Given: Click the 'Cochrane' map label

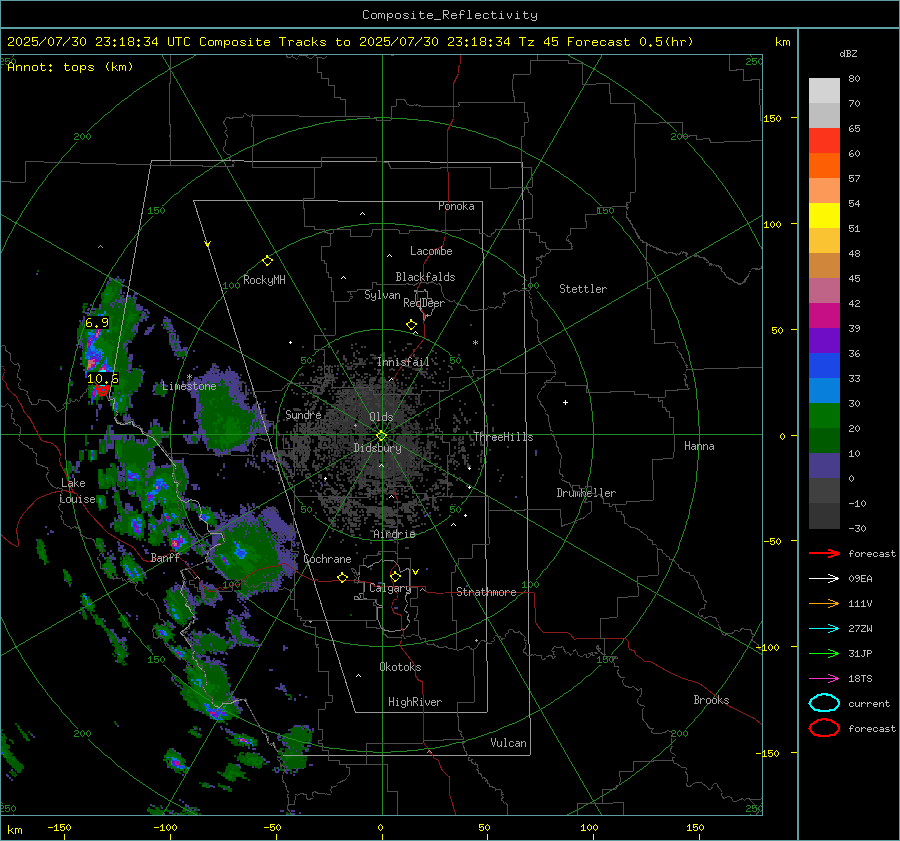Looking at the screenshot, I should pyautogui.click(x=327, y=559).
